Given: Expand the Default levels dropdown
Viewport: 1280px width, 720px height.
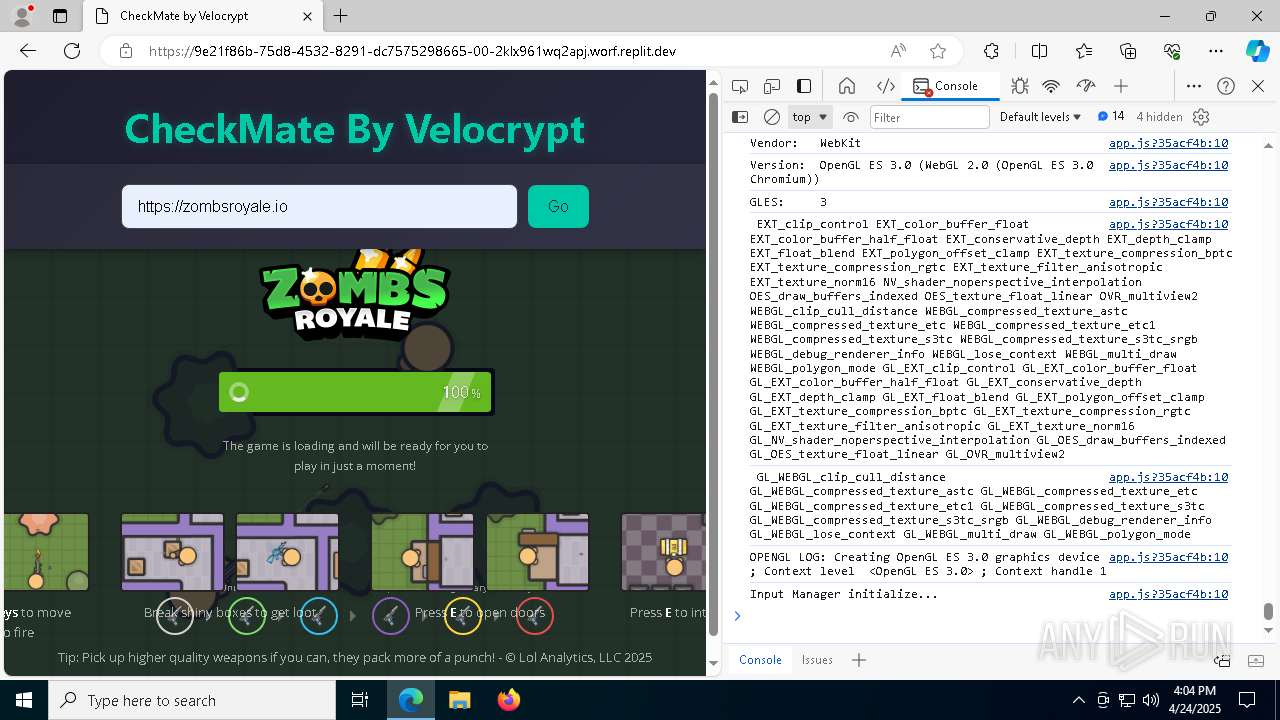Looking at the screenshot, I should coord(1040,117).
